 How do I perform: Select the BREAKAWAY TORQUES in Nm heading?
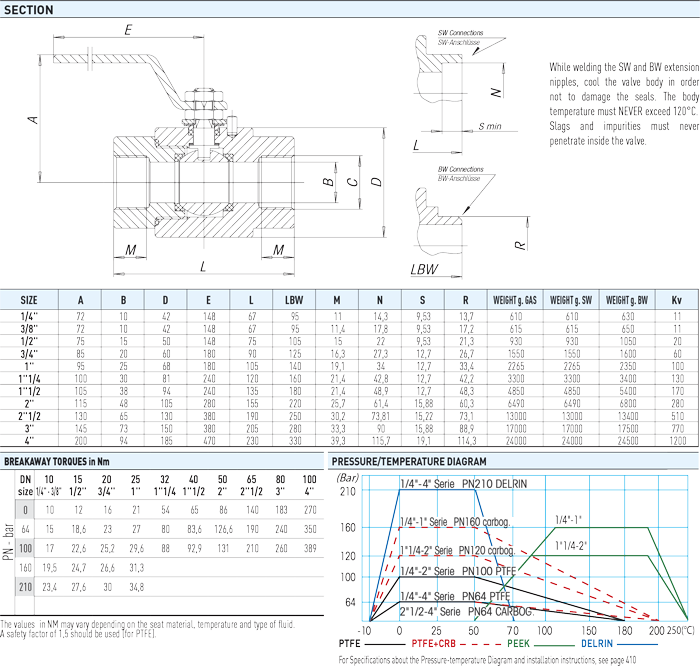point(57,461)
